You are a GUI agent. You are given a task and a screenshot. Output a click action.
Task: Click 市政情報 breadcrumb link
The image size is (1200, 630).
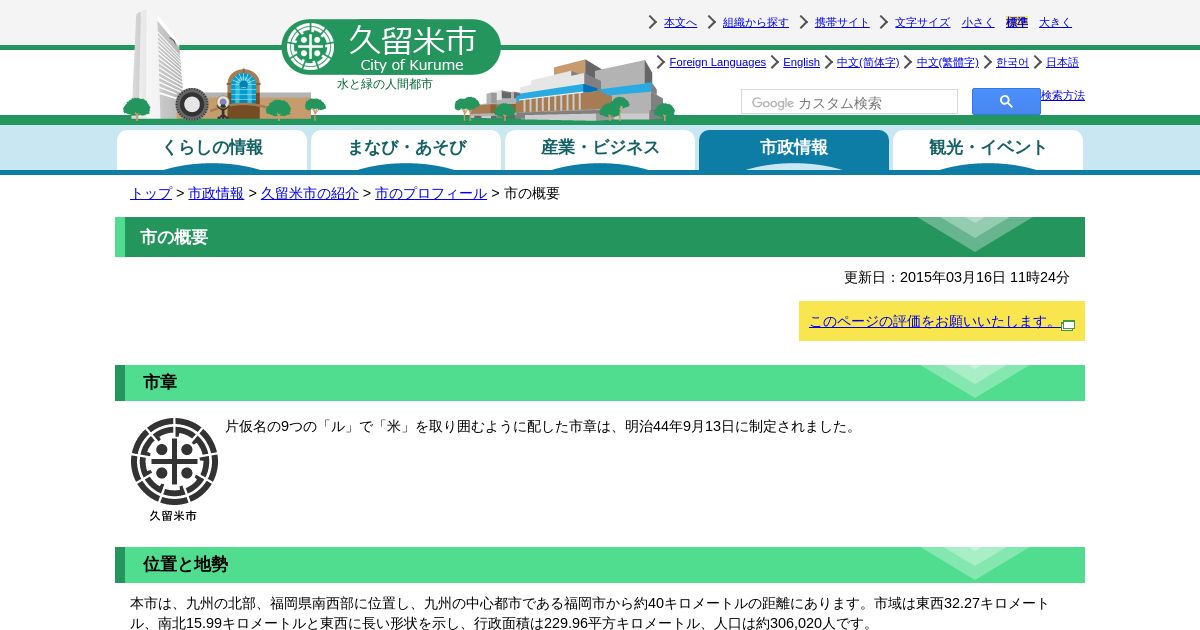(x=216, y=193)
